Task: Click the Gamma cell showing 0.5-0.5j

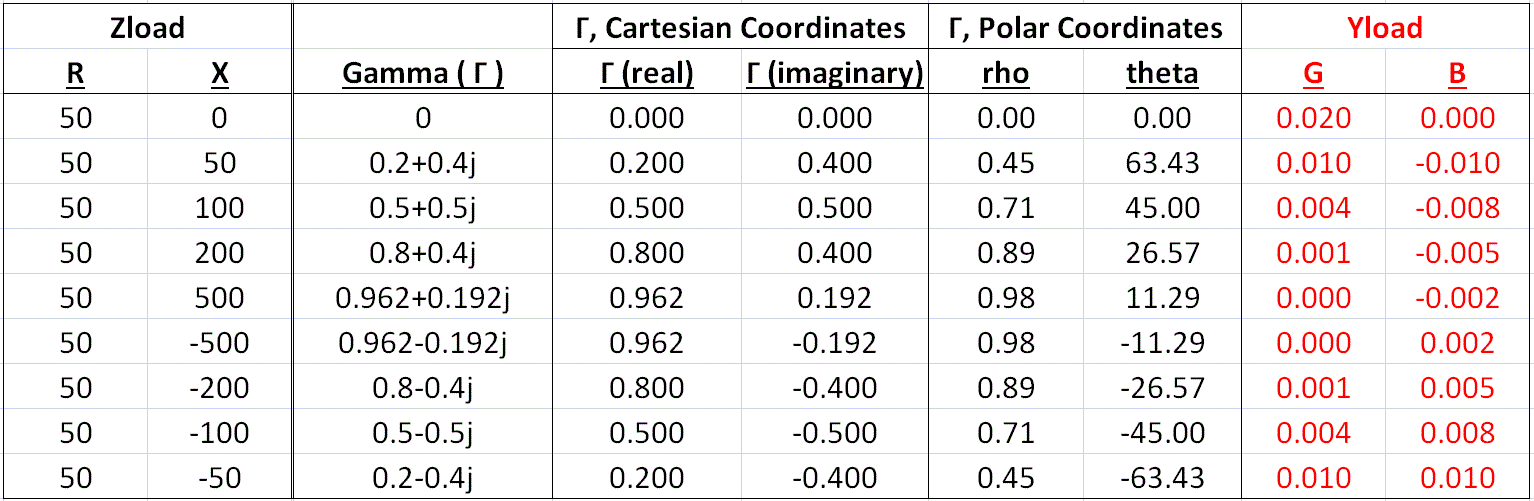Action: point(422,433)
